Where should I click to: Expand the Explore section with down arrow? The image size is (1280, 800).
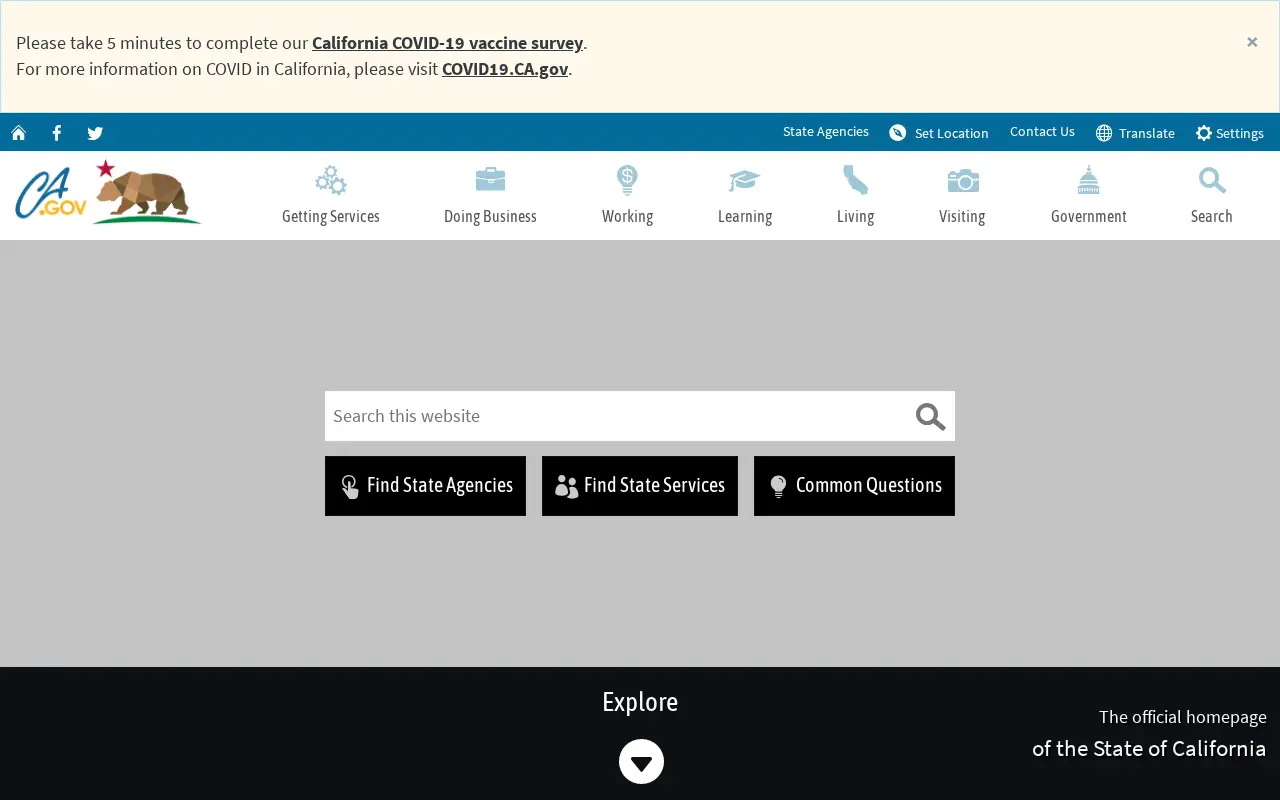click(x=641, y=762)
